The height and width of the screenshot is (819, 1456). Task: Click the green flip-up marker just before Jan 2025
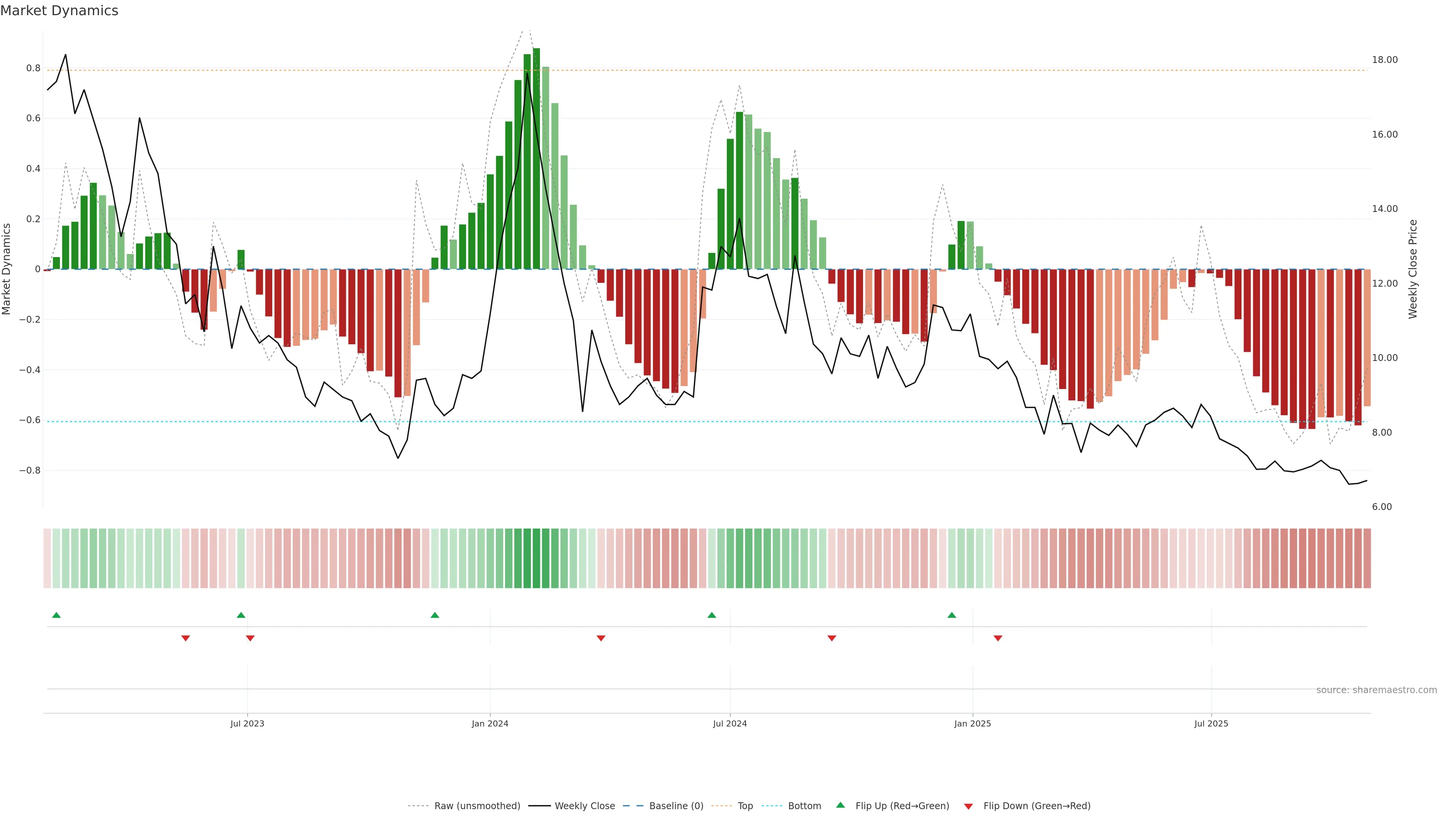pos(952,615)
